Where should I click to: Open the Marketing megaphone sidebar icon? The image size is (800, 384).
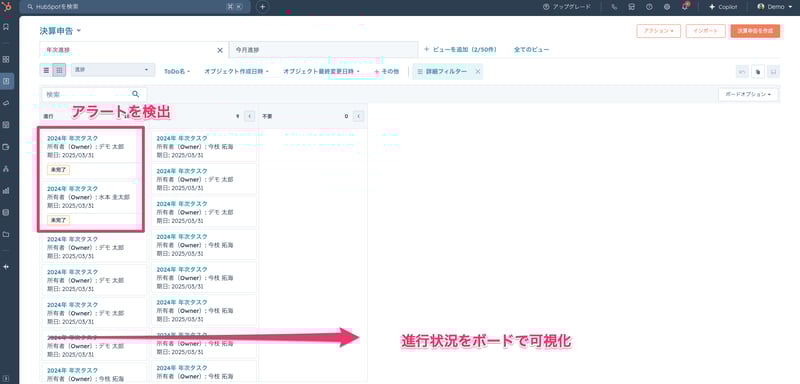[6, 103]
